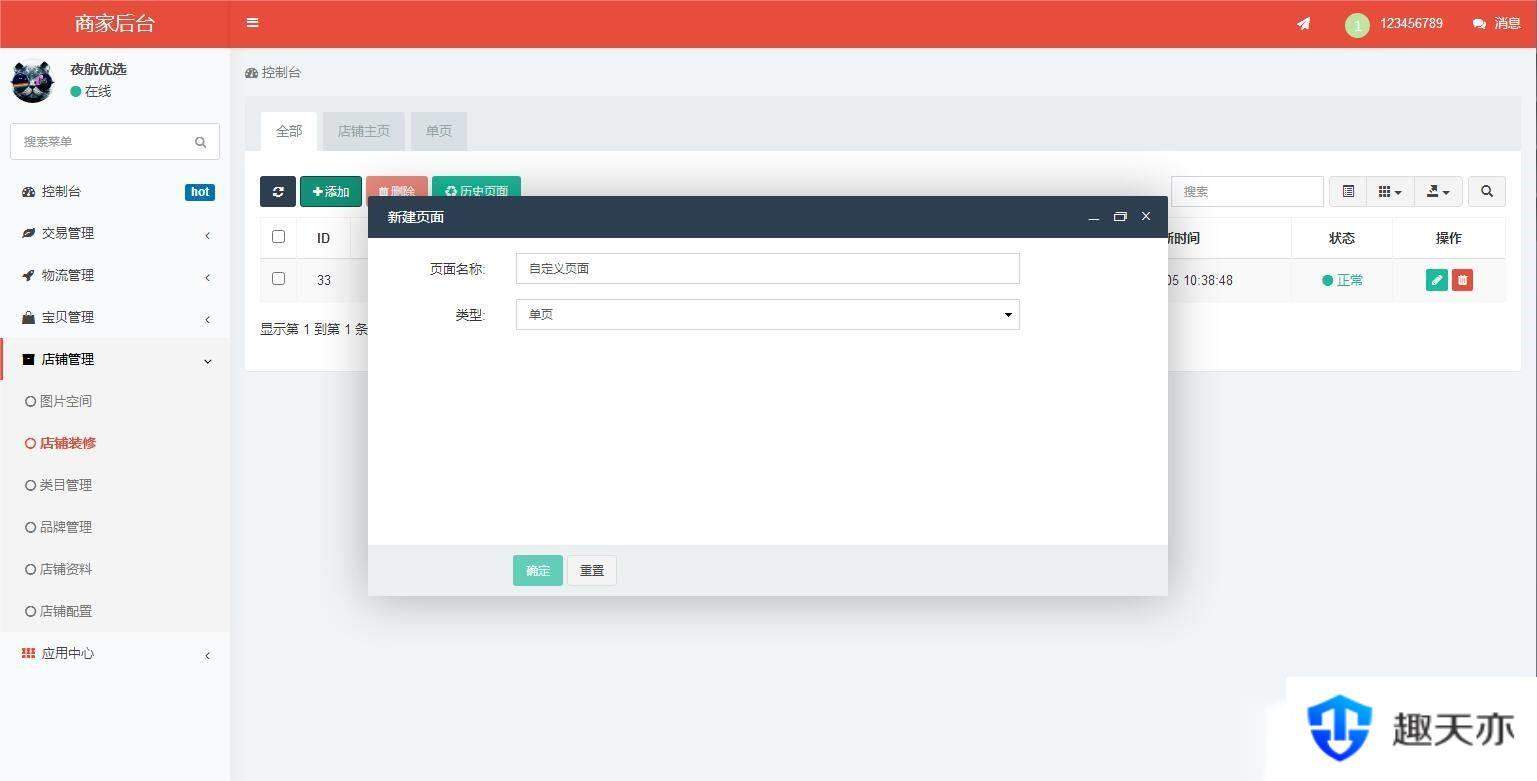Collapse 店铺管理 sidebar menu
The width and height of the screenshot is (1537, 781).
(115, 359)
